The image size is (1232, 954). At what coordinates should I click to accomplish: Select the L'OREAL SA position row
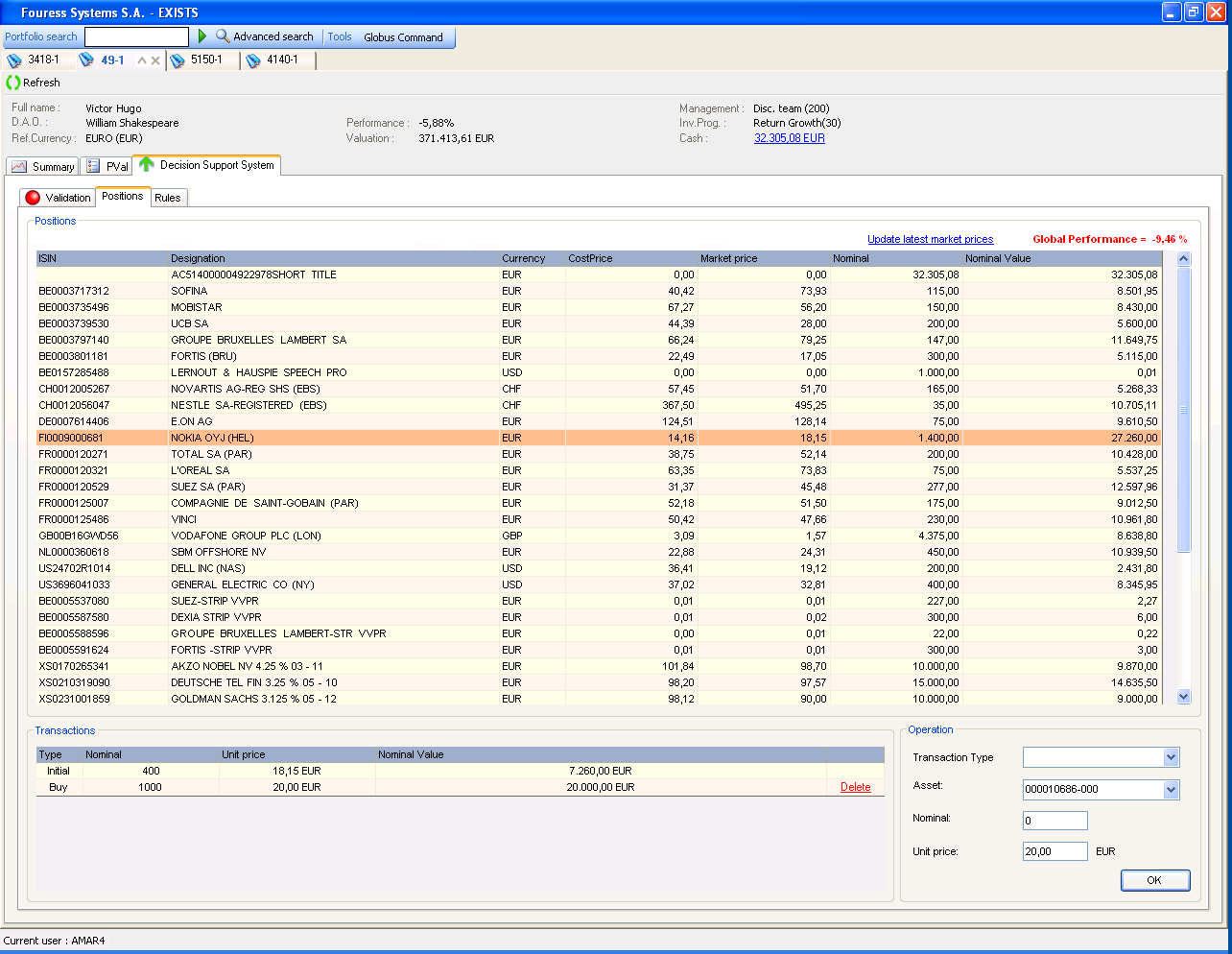coord(599,470)
